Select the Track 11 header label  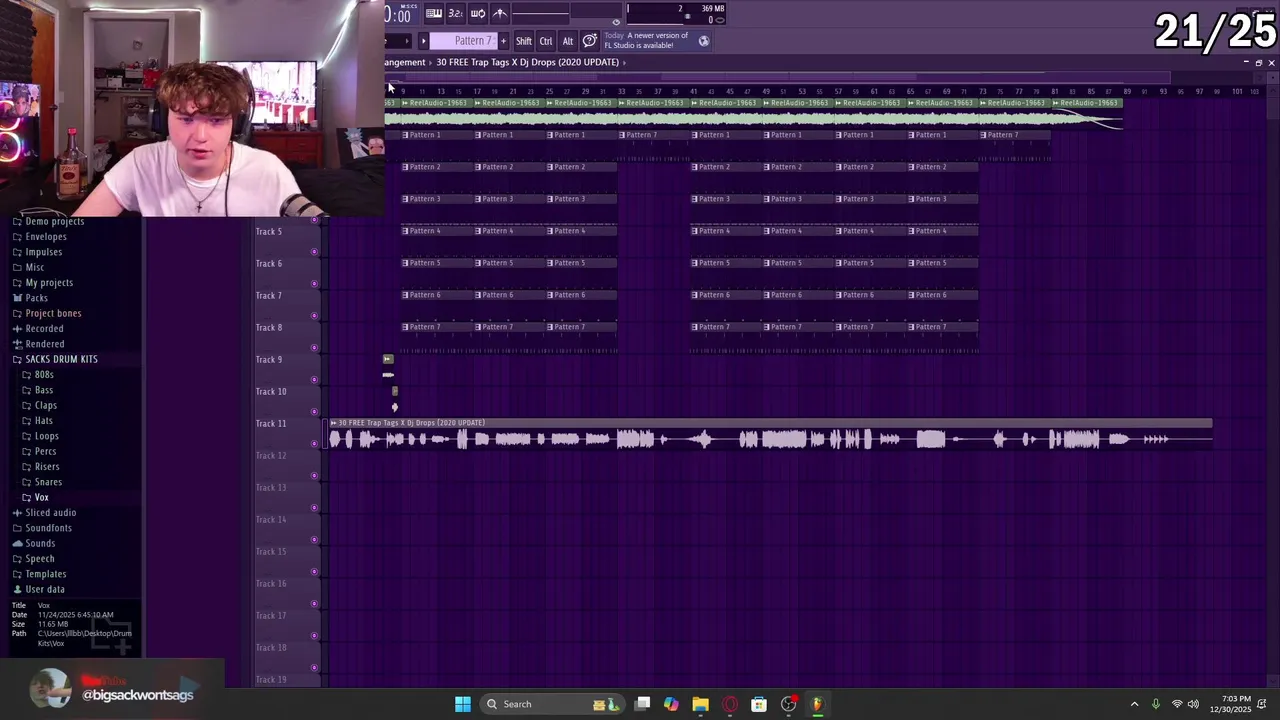pos(271,423)
